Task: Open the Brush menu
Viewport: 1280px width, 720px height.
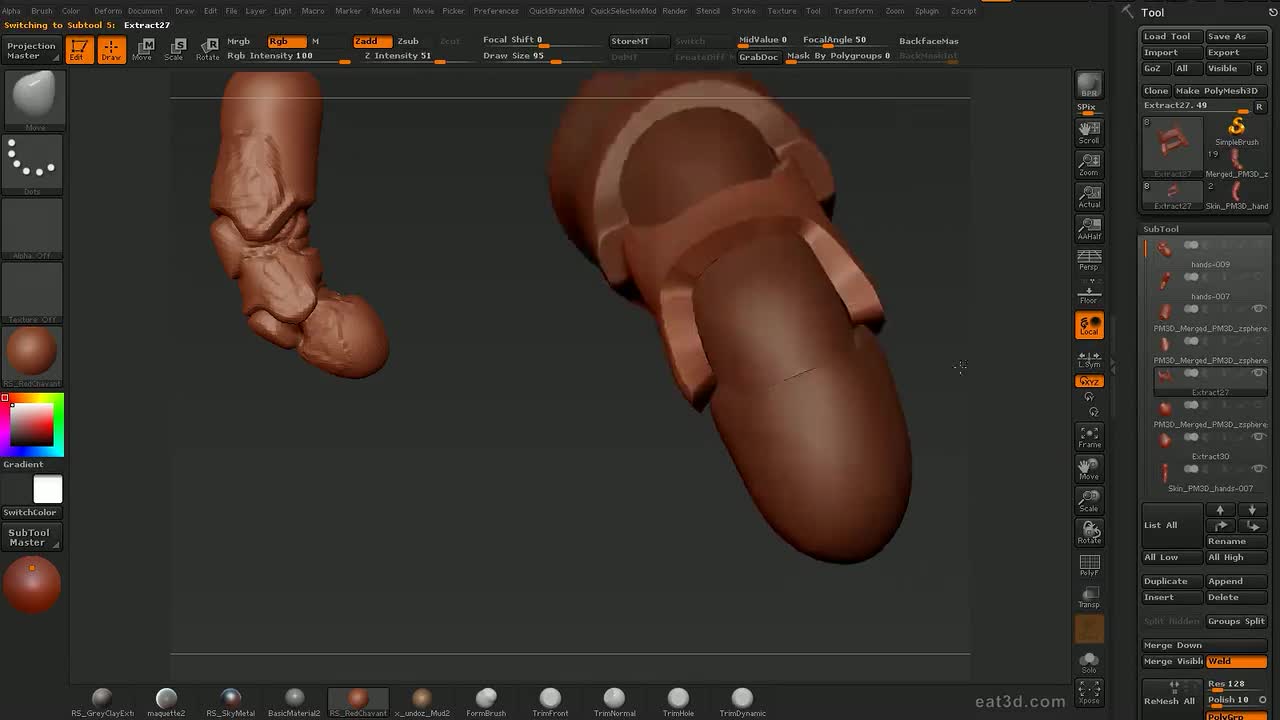Action: (x=41, y=11)
